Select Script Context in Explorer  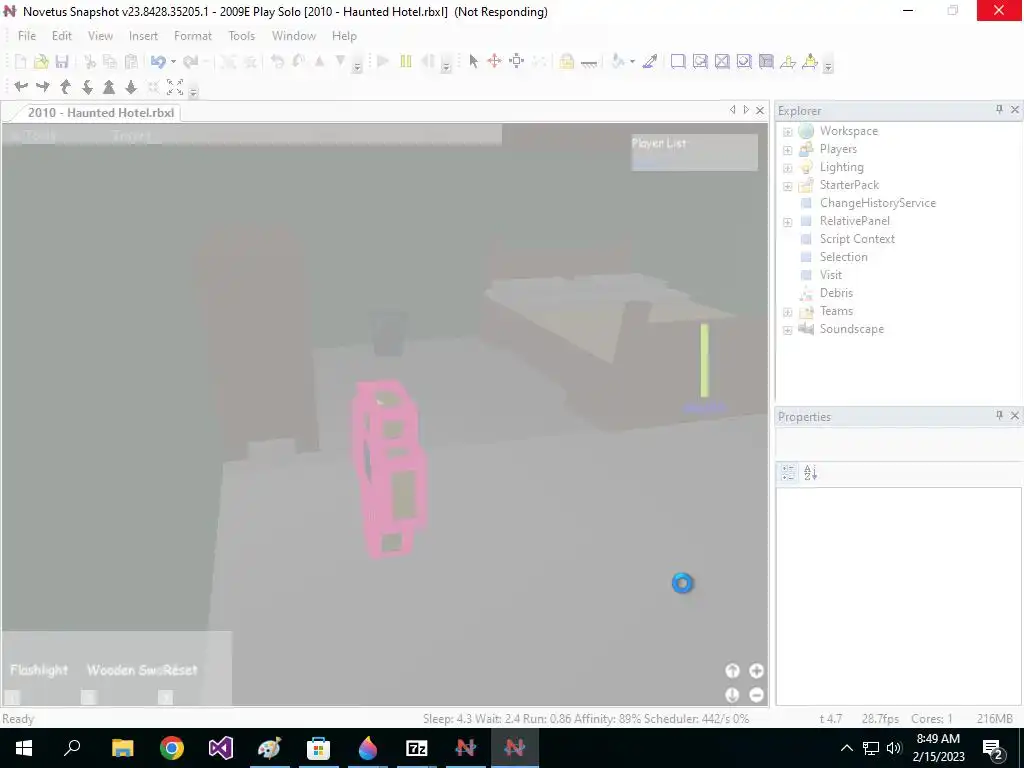pos(857,239)
